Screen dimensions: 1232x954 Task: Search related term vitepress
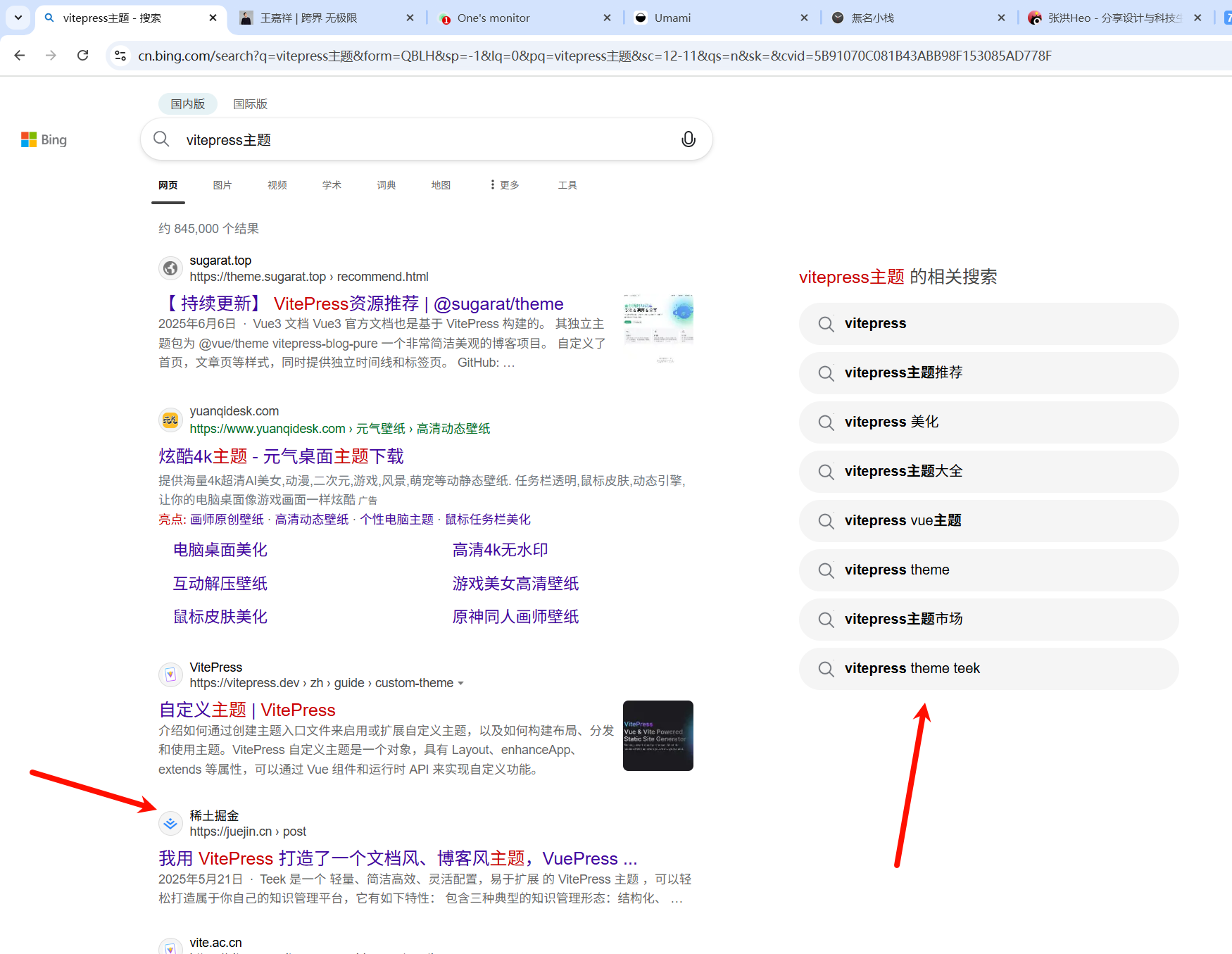pyautogui.click(x=989, y=324)
